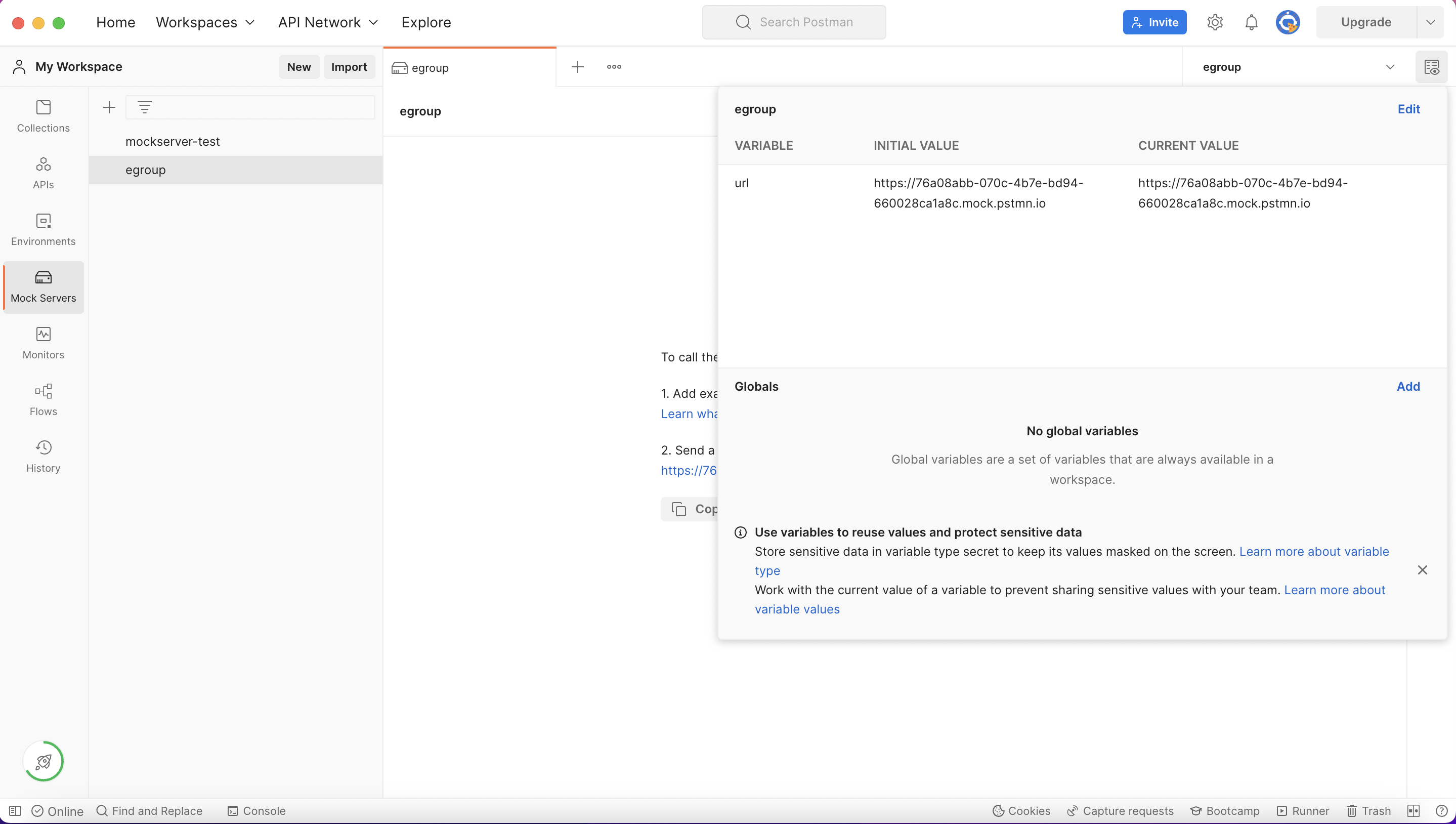Click the Edit link for egroup environment
Viewport: 1456px width, 824px height.
click(1408, 109)
